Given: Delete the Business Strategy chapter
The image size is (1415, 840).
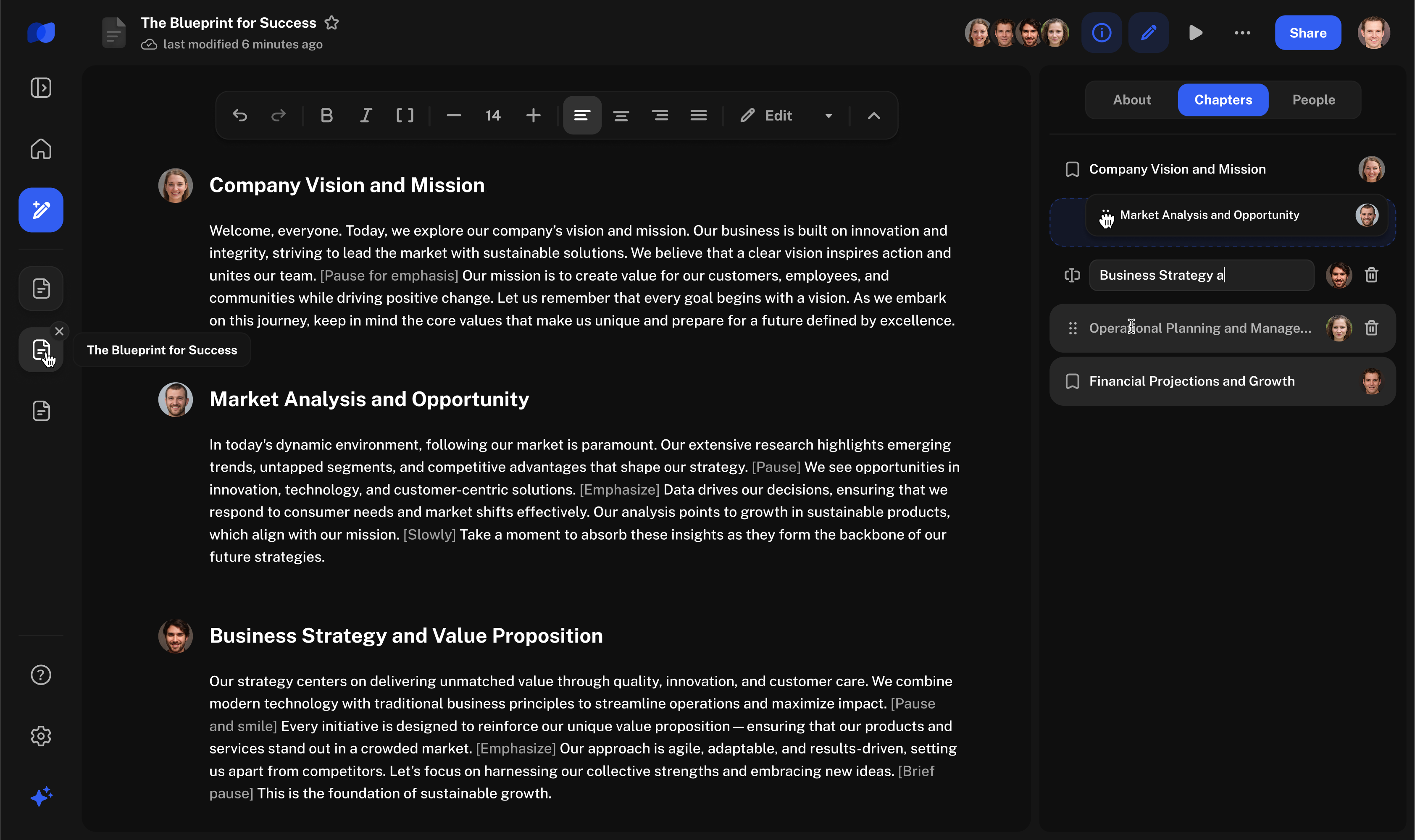Looking at the screenshot, I should point(1371,275).
